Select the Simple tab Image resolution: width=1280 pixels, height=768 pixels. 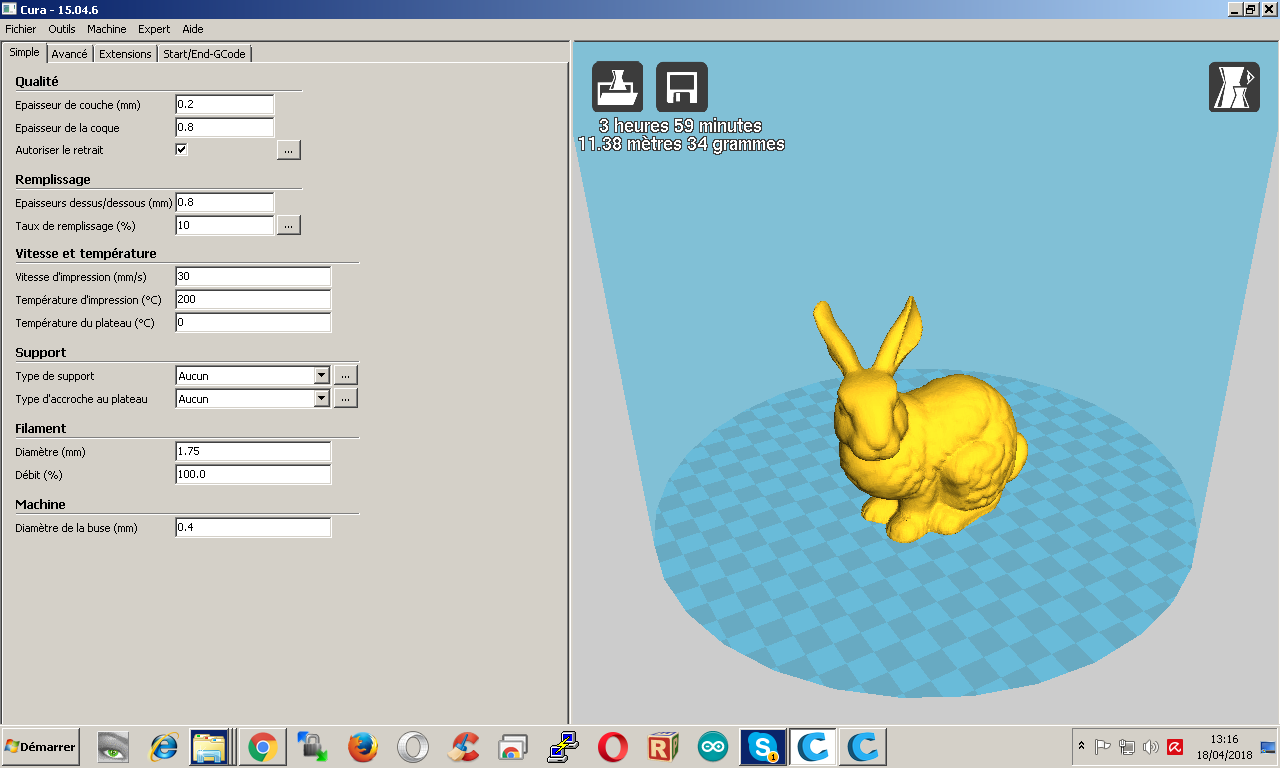pyautogui.click(x=24, y=52)
